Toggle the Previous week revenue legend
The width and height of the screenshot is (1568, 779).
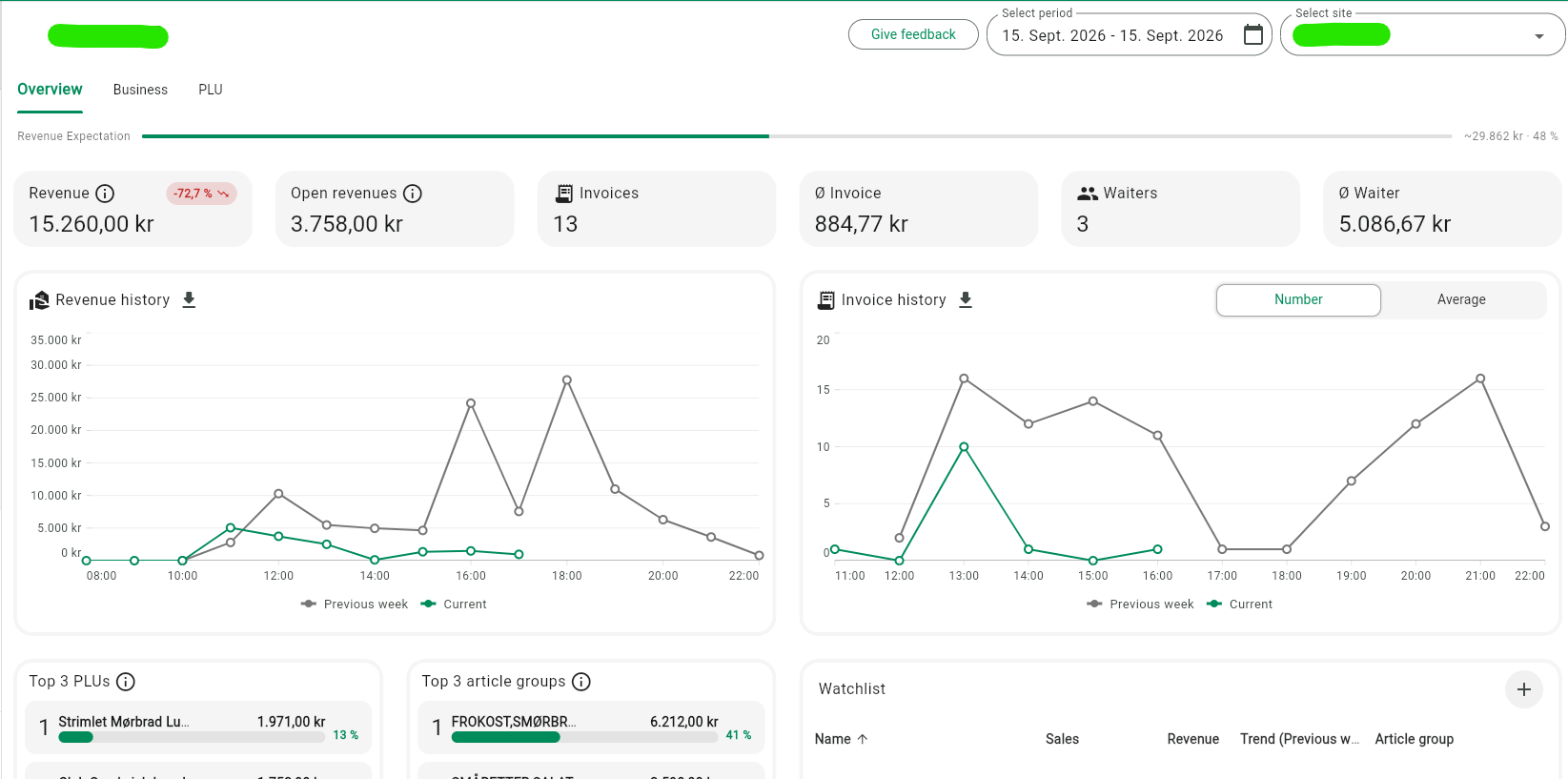355,605
